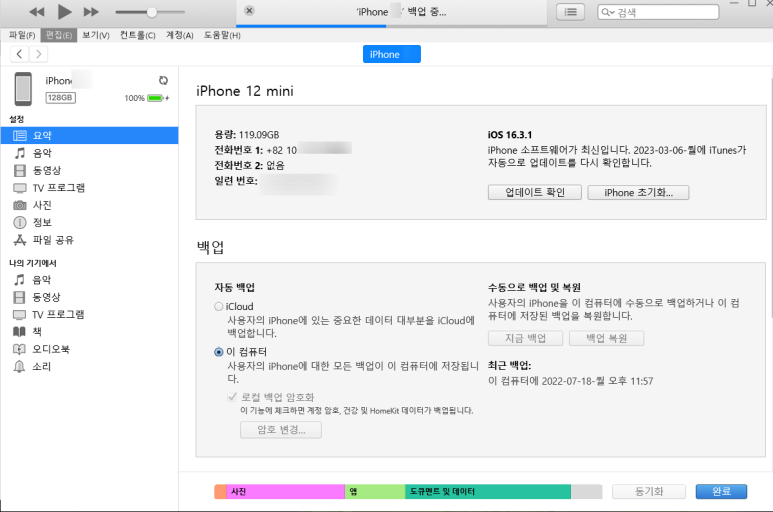Click the 최근 백업 date text
The image size is (773, 512).
point(570,381)
